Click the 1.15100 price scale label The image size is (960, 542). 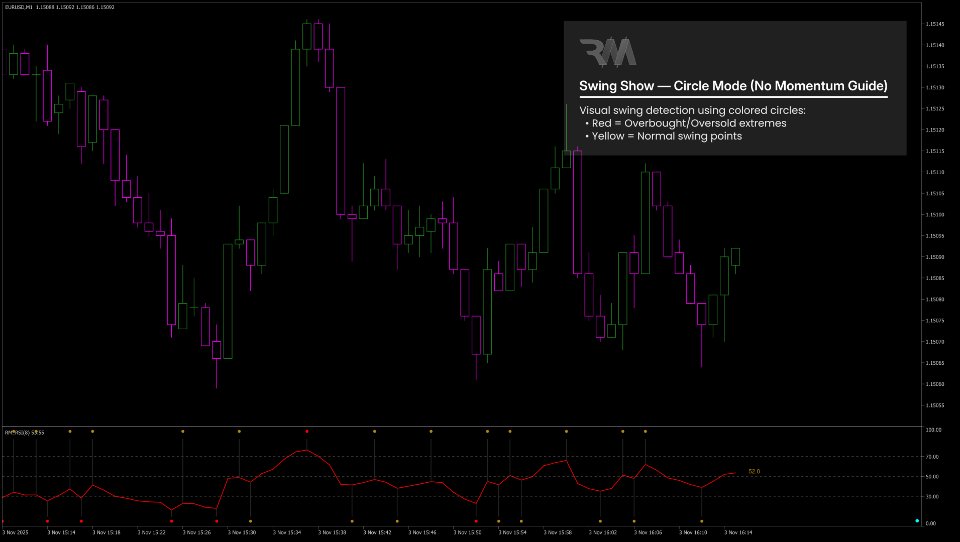934,214
